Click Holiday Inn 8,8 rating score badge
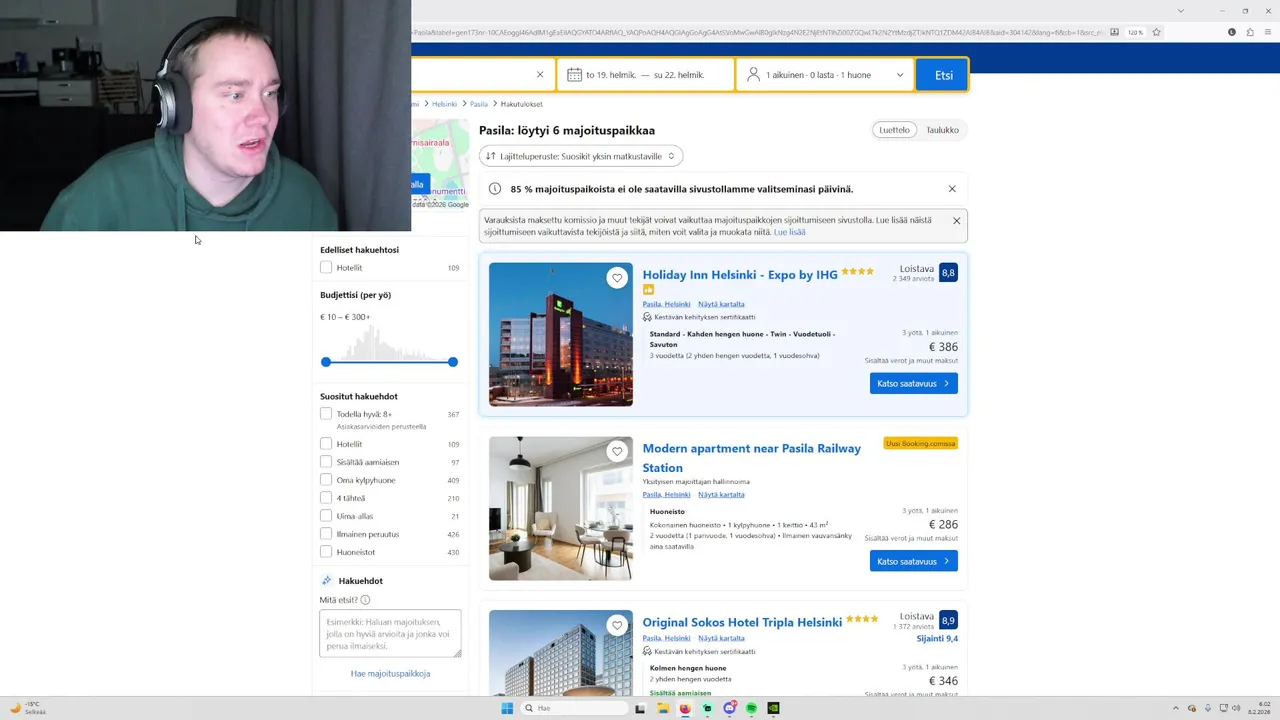Screen dimensions: 1280x720 tap(948, 272)
